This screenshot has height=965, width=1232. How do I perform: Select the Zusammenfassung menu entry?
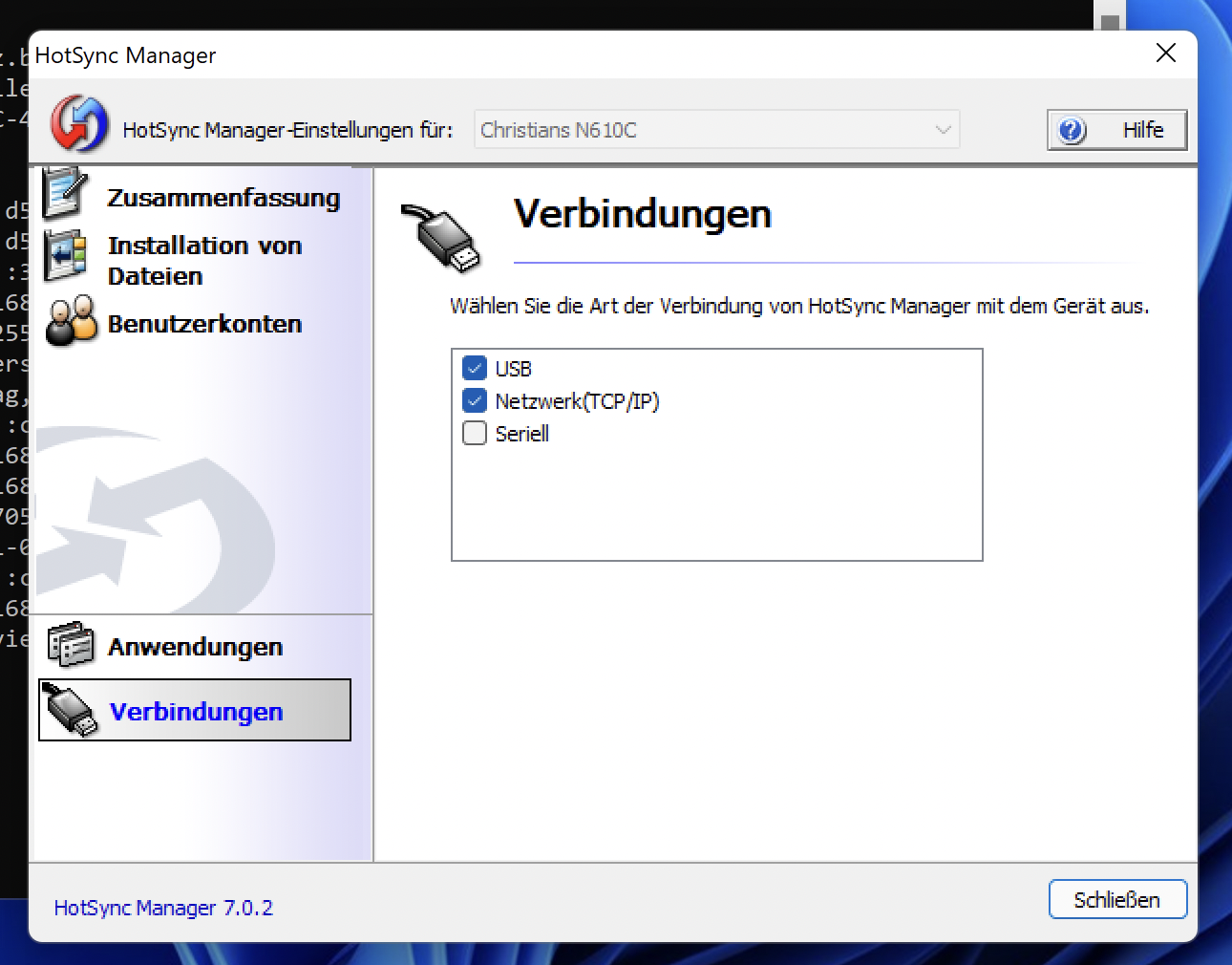click(224, 198)
